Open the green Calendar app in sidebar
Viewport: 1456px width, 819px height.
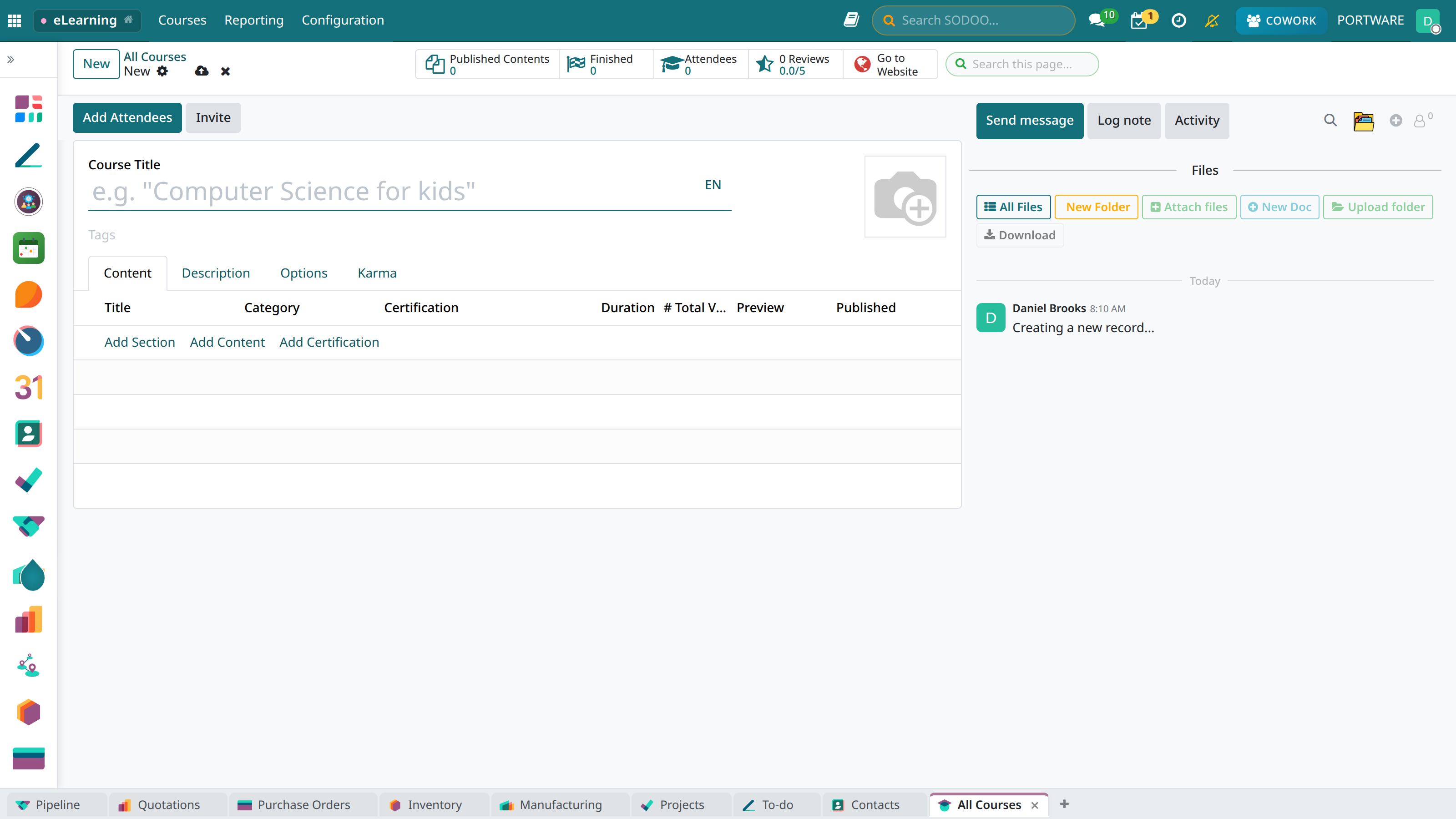(x=28, y=248)
